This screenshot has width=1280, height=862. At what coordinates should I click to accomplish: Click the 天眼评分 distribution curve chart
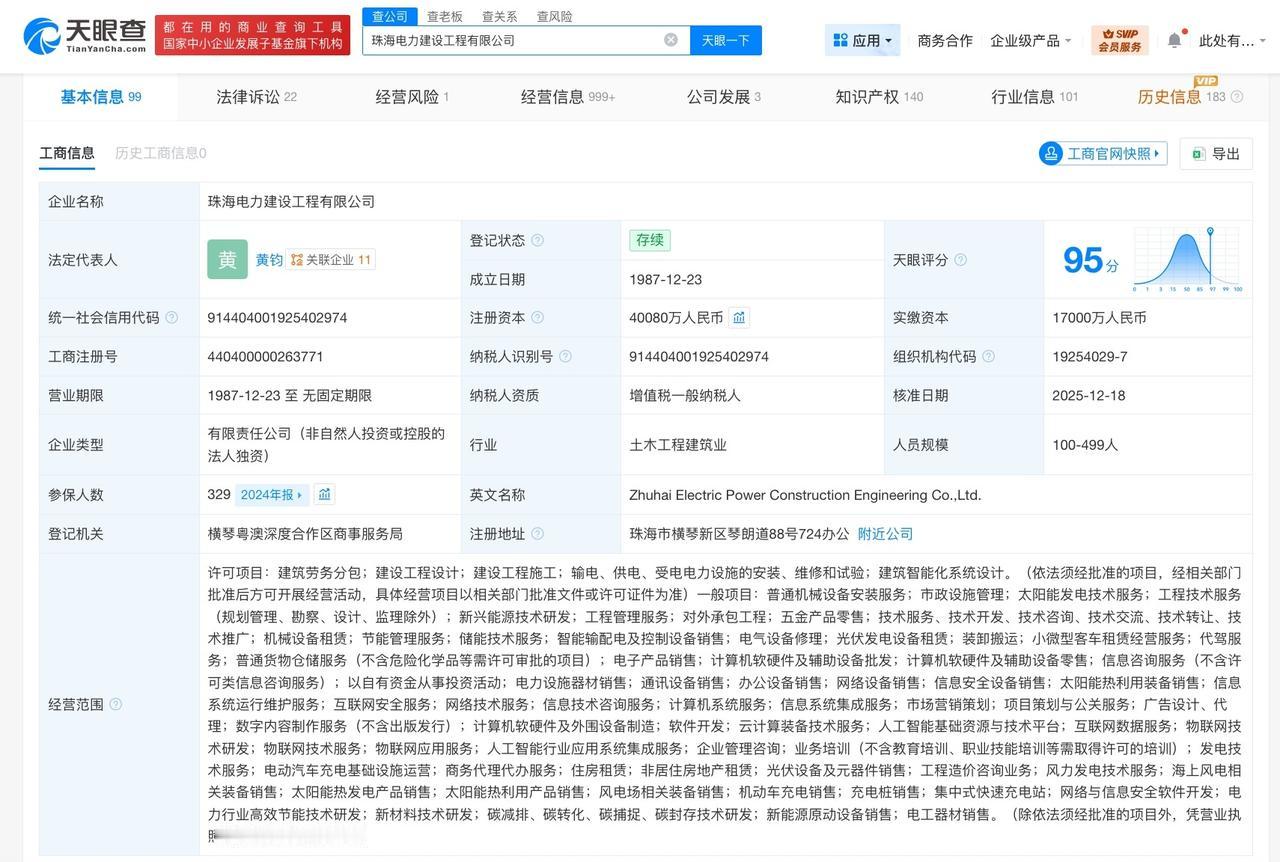tap(1187, 260)
